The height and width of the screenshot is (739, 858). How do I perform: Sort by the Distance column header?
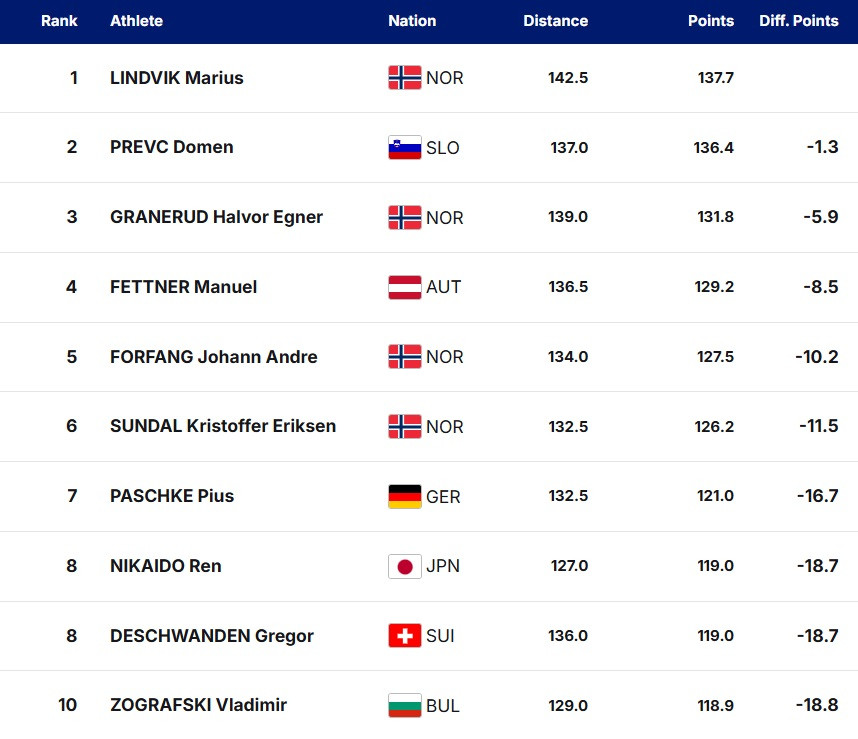pyautogui.click(x=555, y=21)
